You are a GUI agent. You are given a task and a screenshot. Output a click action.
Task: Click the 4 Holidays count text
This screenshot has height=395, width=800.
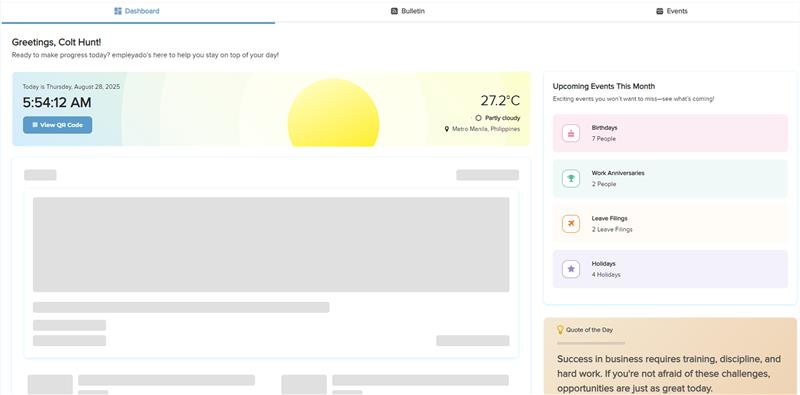coord(606,275)
